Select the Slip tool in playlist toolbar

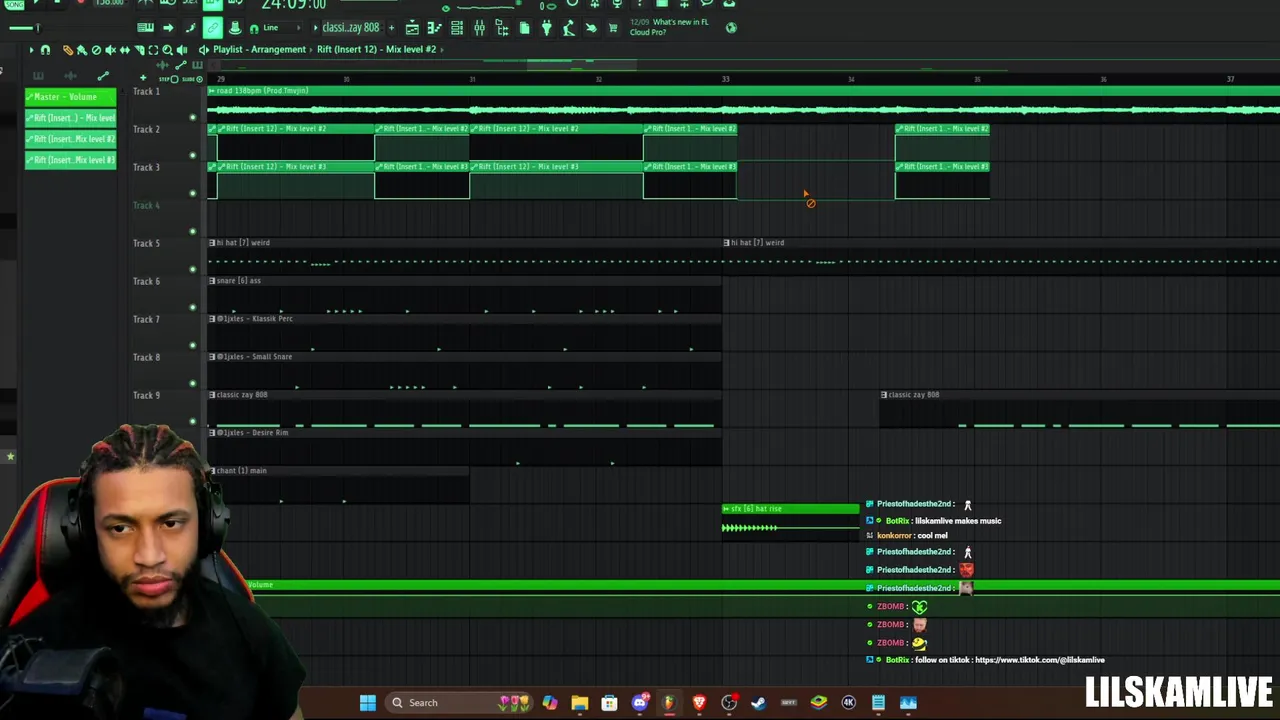[x=124, y=49]
